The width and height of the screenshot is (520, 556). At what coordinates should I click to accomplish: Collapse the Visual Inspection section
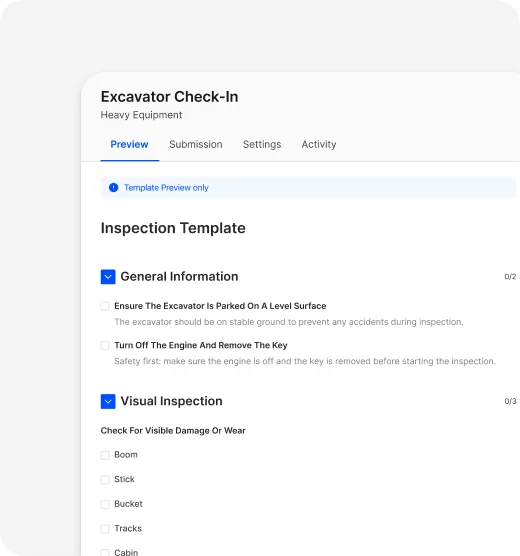tap(108, 401)
